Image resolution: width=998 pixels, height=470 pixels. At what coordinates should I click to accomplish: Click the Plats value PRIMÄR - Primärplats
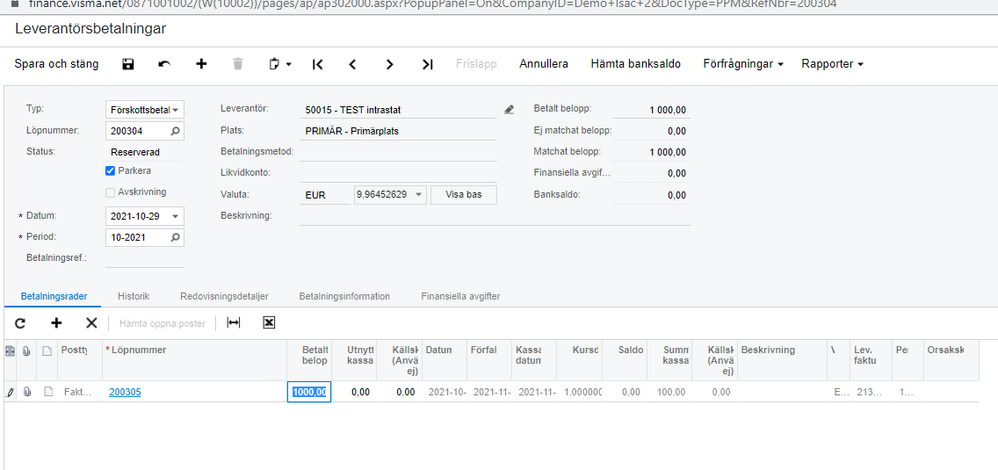pyautogui.click(x=398, y=131)
